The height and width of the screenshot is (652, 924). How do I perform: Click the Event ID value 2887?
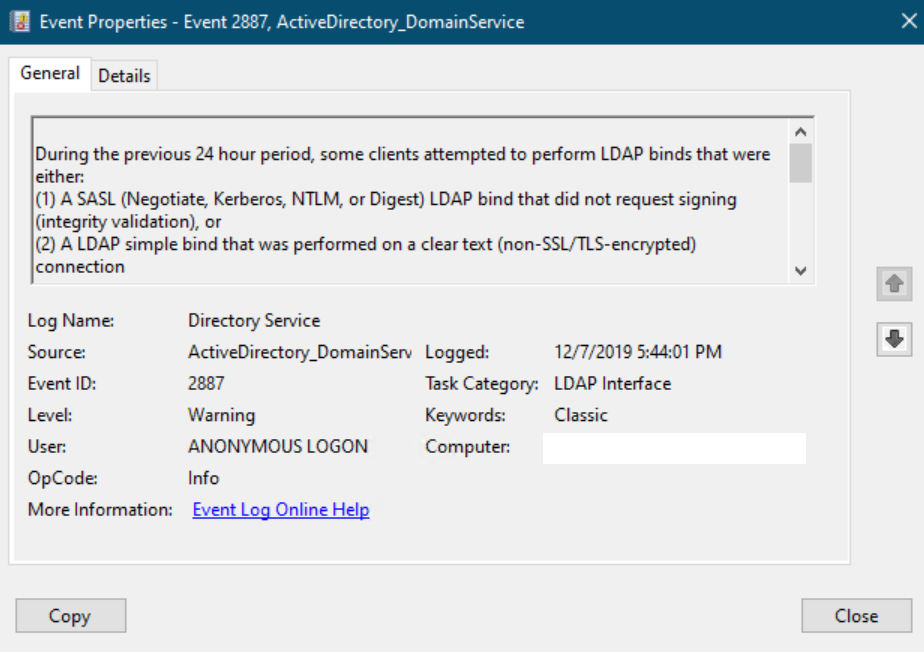206,384
